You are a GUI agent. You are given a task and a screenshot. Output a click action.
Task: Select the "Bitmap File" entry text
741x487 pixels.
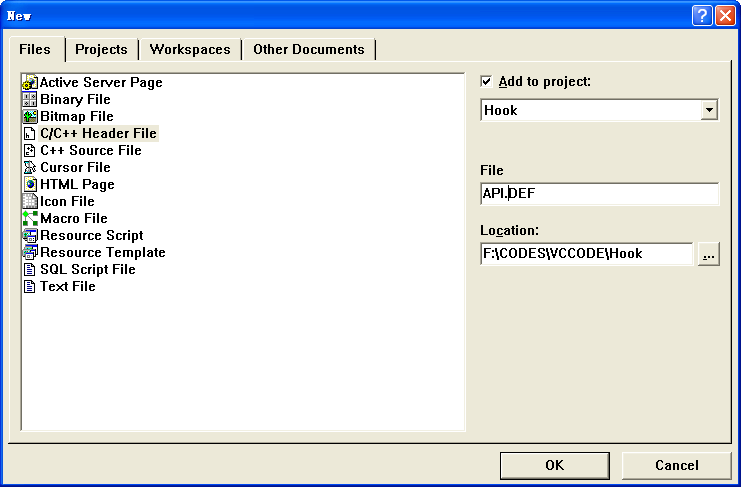pyautogui.click(x=77, y=116)
